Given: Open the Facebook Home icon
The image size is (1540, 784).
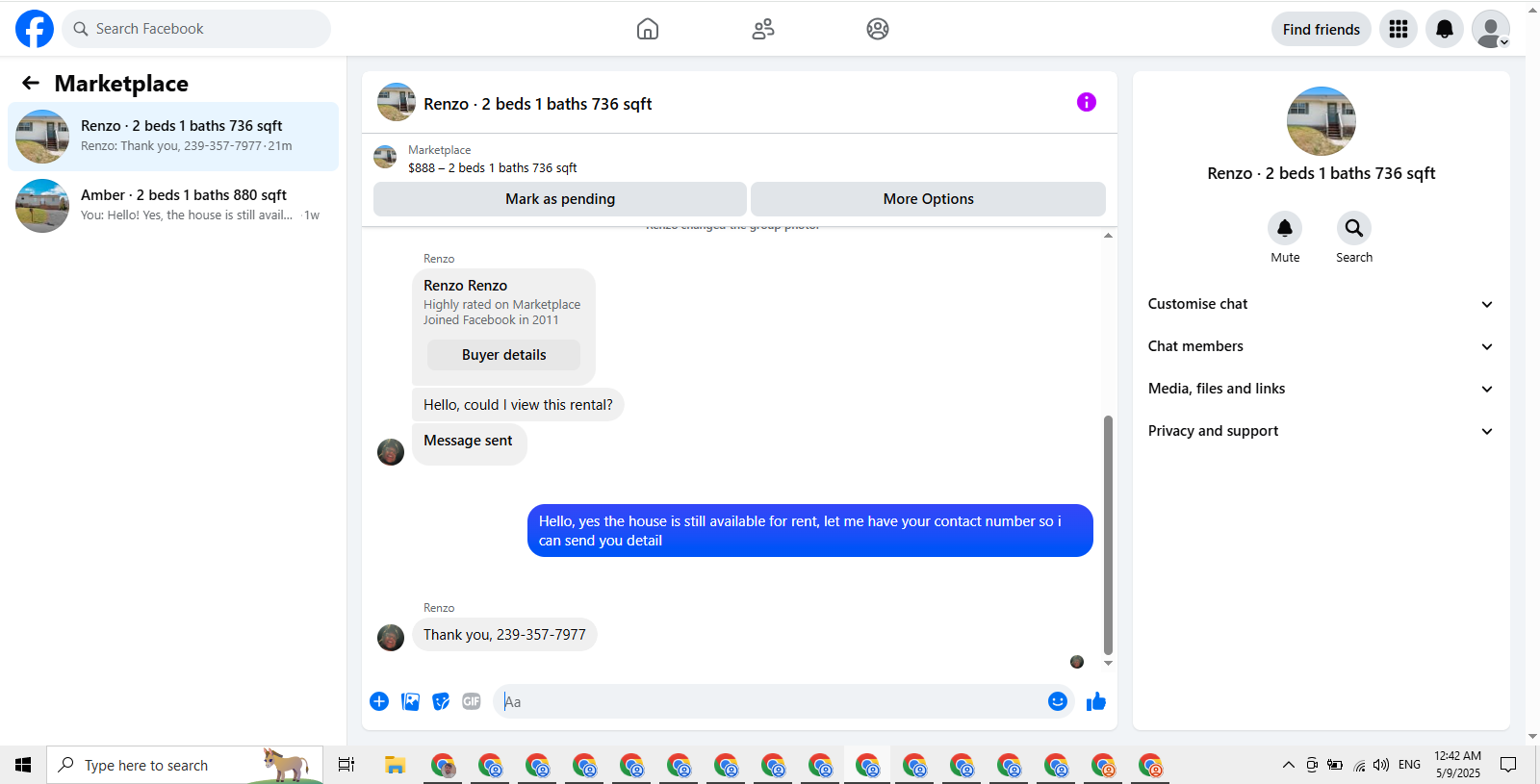Looking at the screenshot, I should (648, 29).
